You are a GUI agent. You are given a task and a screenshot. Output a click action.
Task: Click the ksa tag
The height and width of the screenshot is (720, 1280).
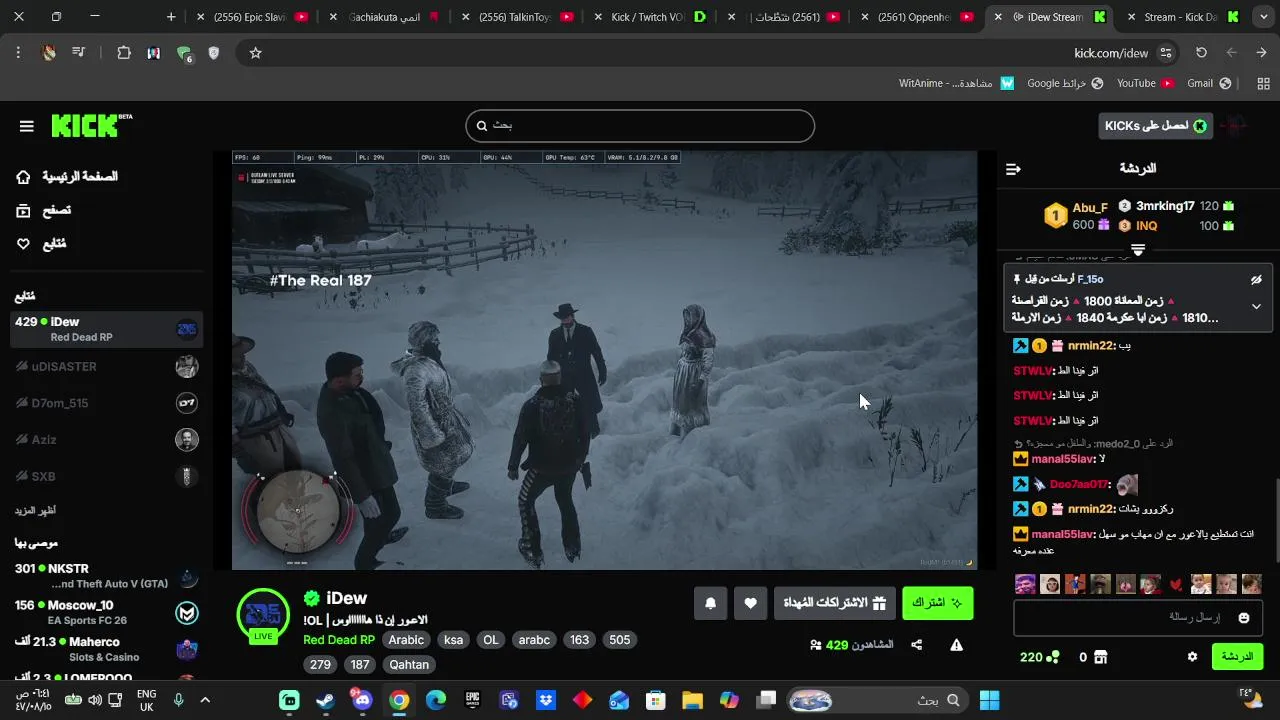click(x=454, y=640)
